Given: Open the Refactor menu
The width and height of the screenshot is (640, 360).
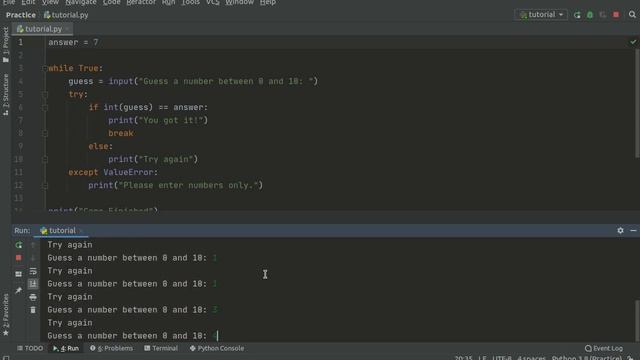Looking at the screenshot, I should [x=141, y=2].
